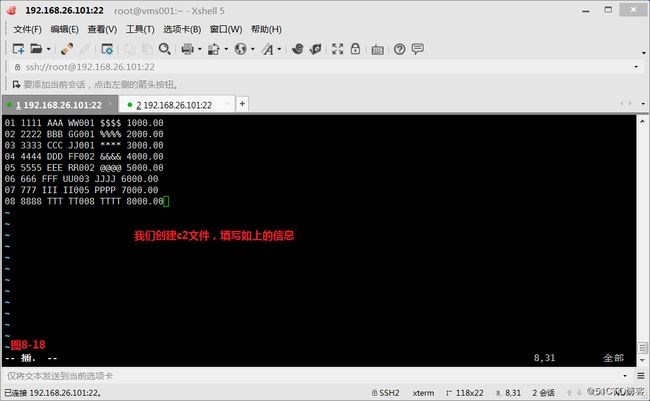Screen dimensions: 650x401
Task: Click the plus new tab button
Action: 242,104
